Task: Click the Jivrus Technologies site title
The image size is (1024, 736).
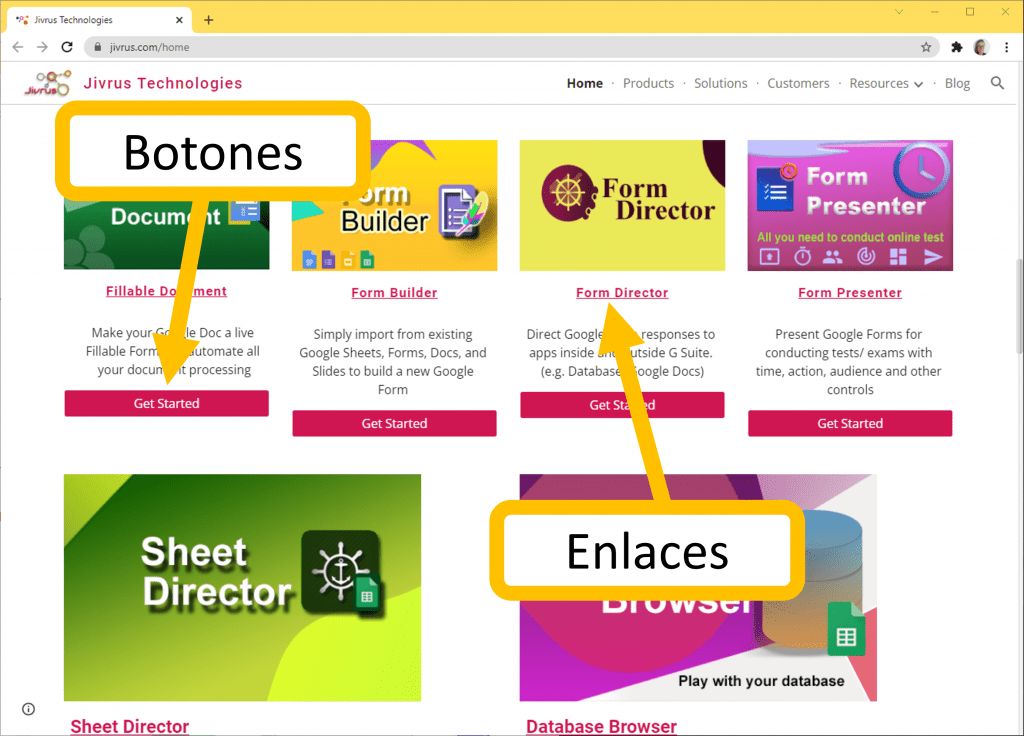Action: [x=163, y=84]
